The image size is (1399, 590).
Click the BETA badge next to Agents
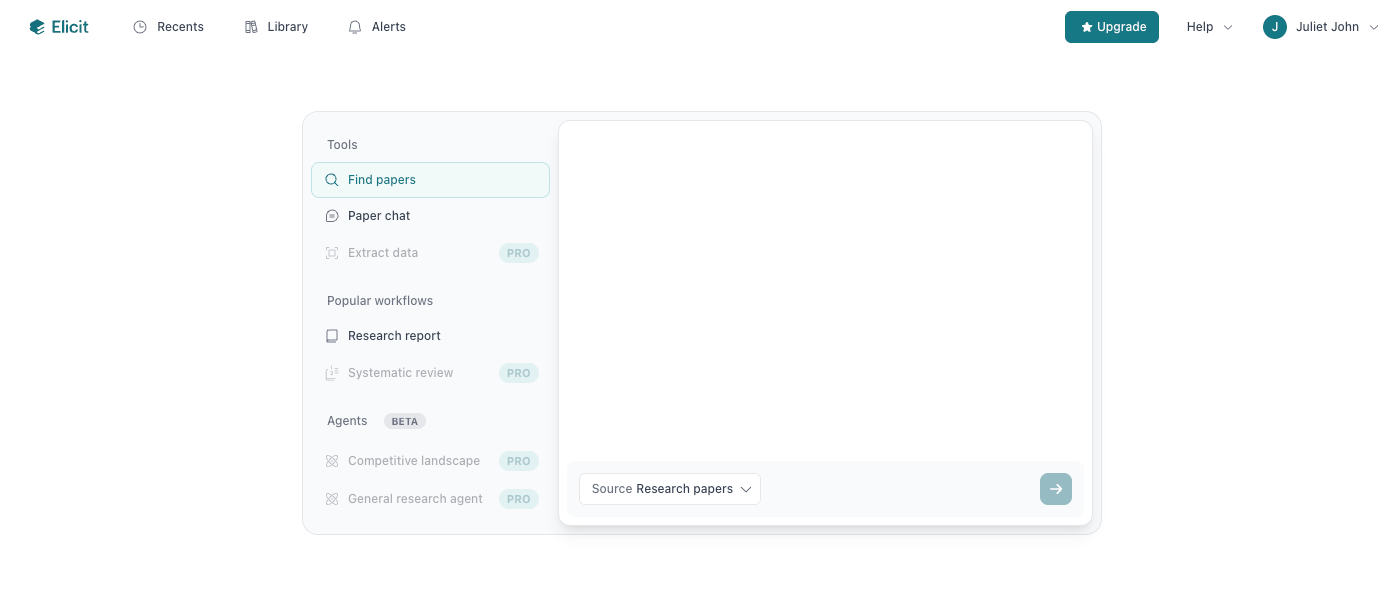click(404, 421)
